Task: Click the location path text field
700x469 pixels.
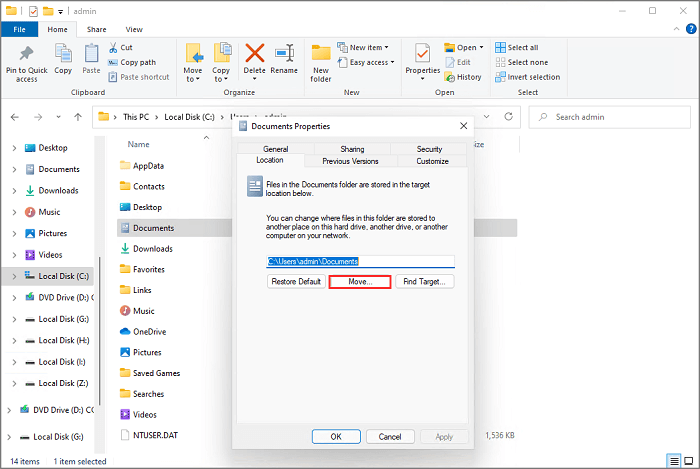Action: (x=360, y=261)
